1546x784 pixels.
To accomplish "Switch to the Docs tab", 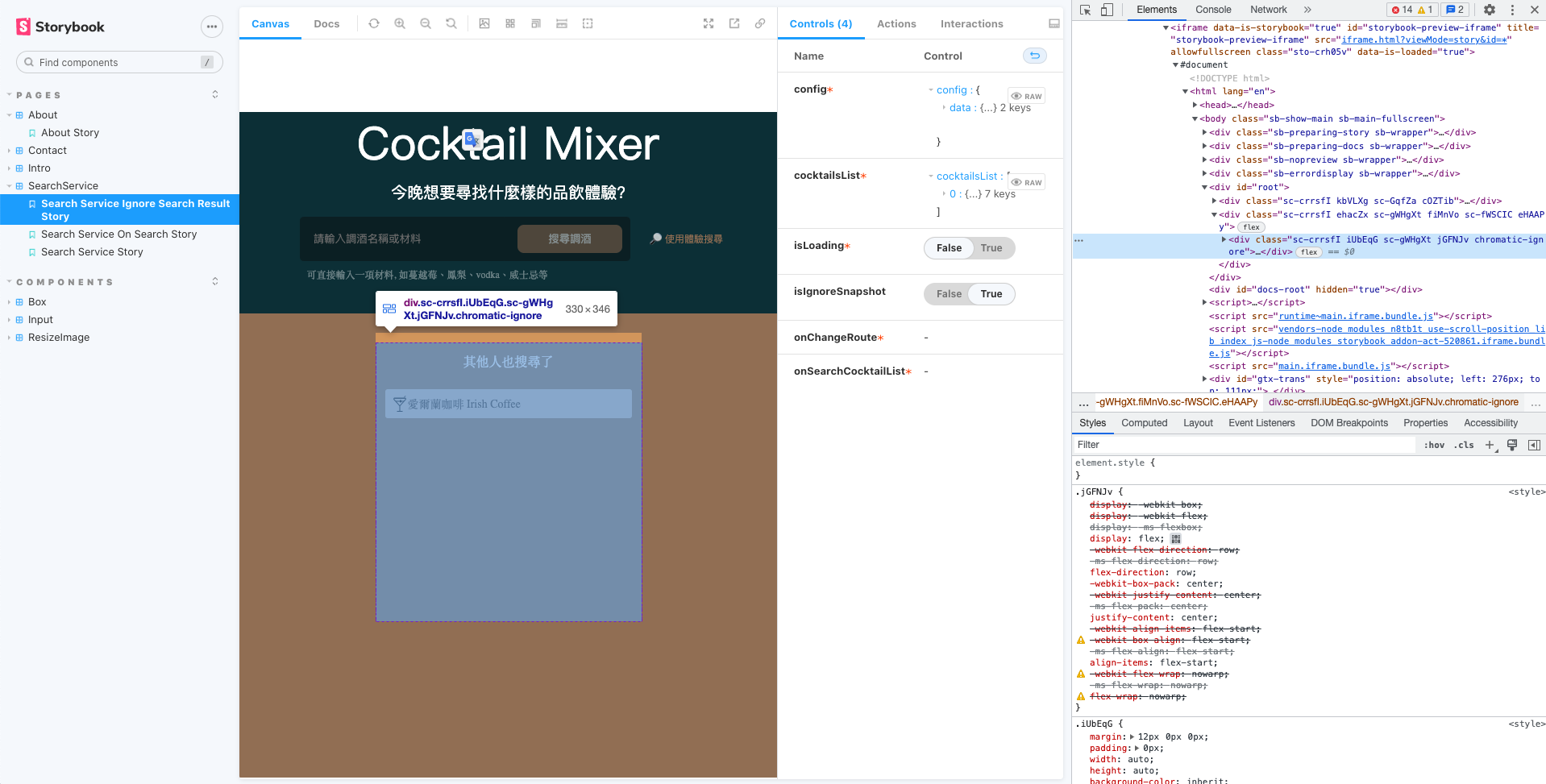I will point(326,23).
